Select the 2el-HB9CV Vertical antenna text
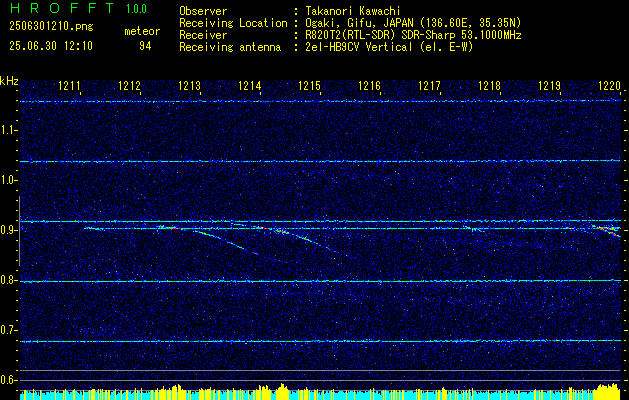629x400 pixels. pyautogui.click(x=389, y=47)
